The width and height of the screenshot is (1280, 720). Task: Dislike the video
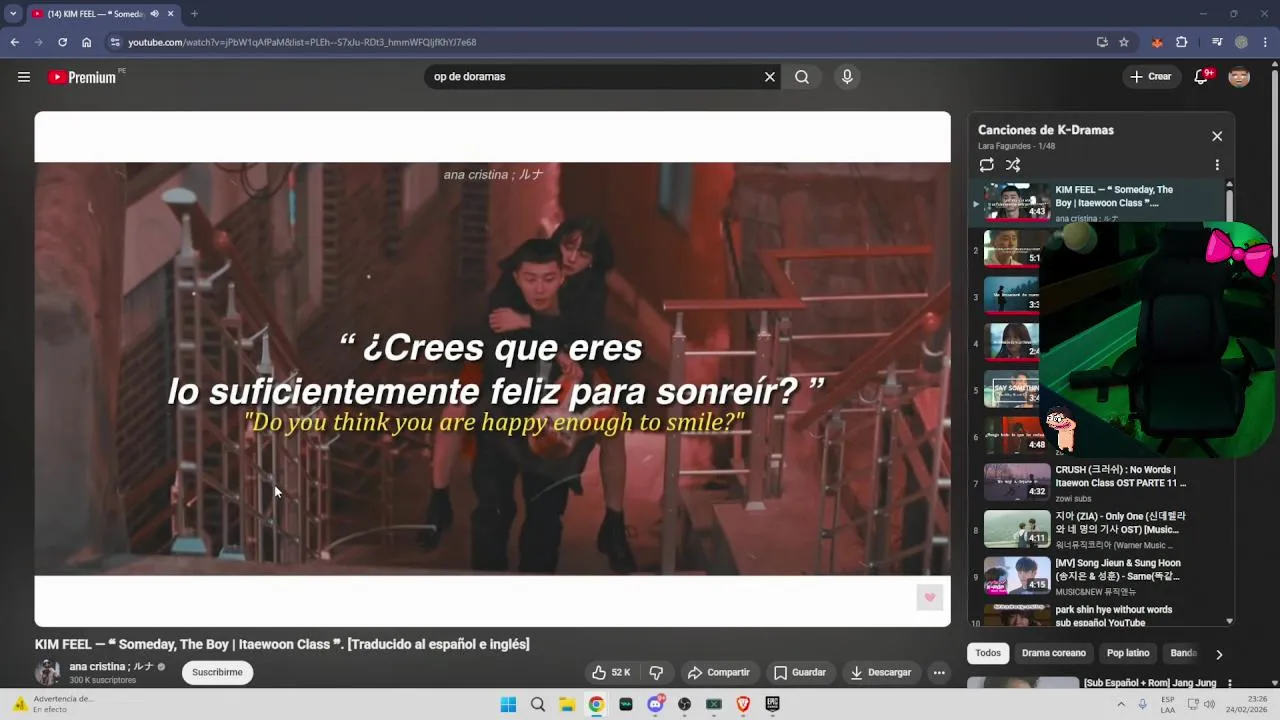tap(656, 673)
